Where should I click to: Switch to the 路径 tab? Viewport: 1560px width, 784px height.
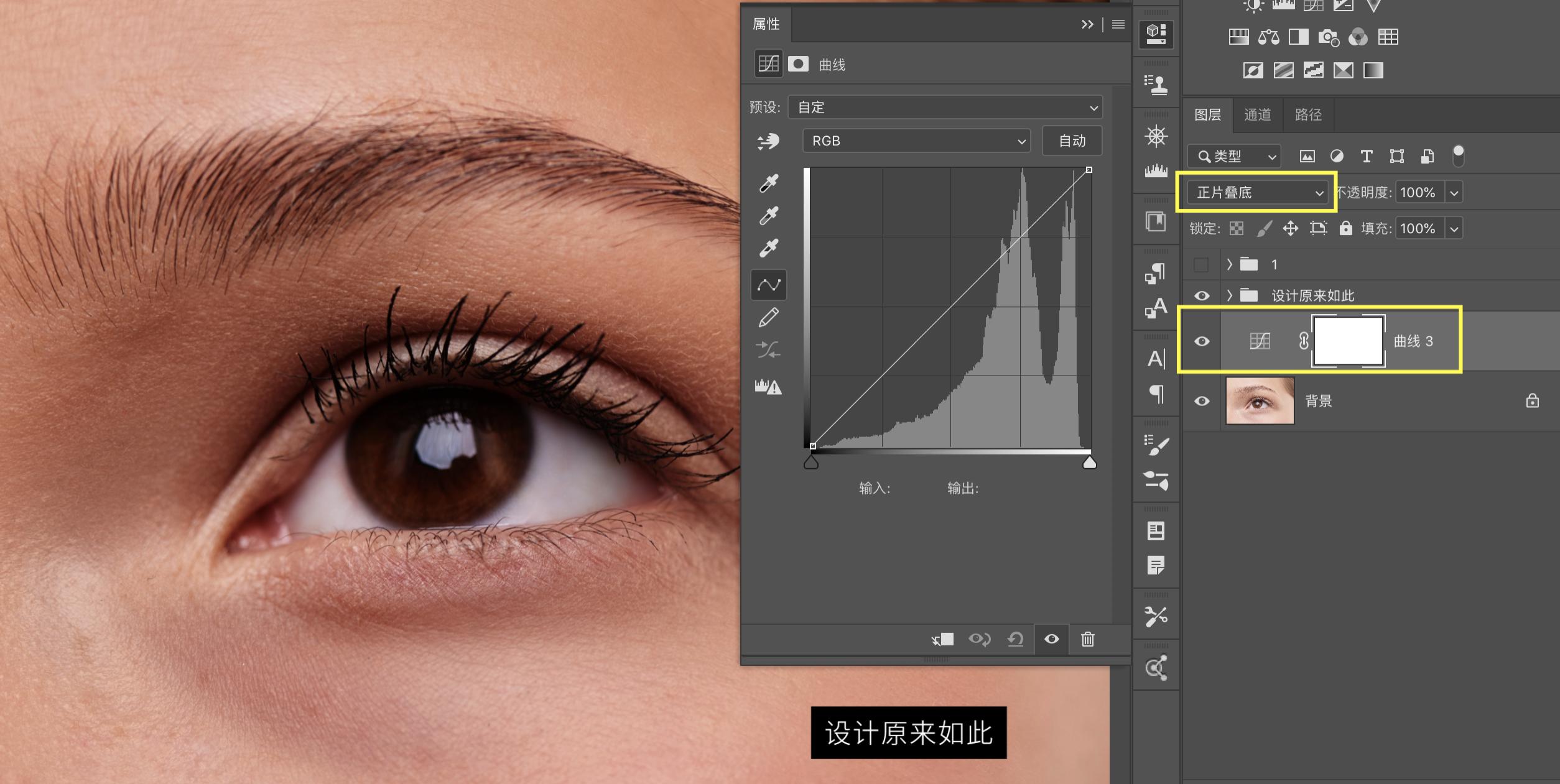pos(1307,115)
